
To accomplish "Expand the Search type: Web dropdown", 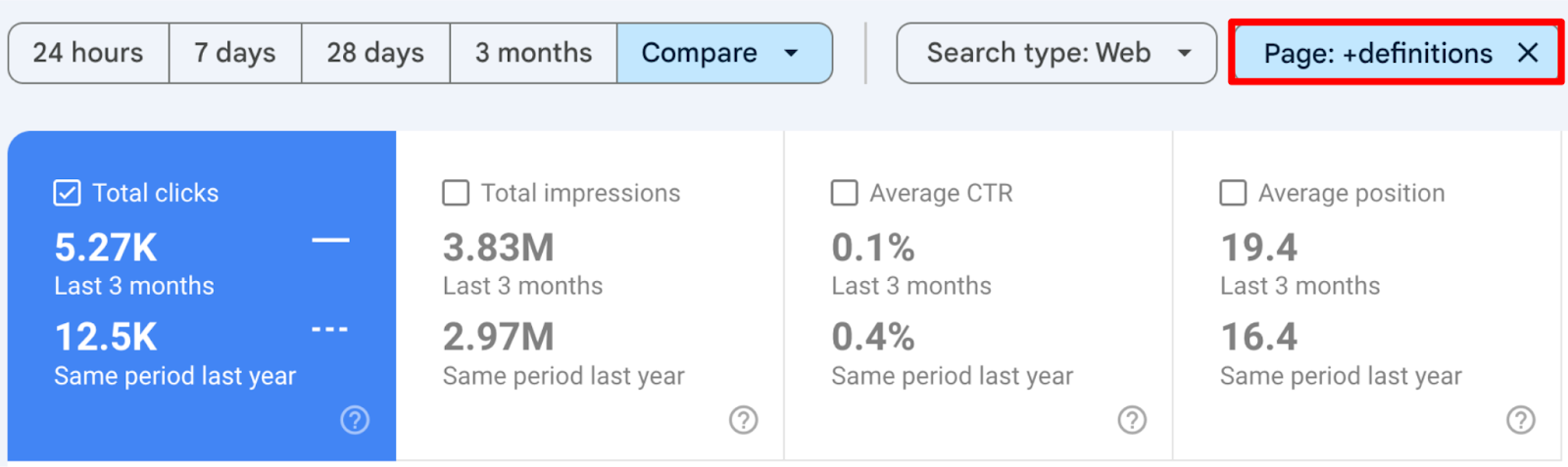I will click(x=1184, y=53).
